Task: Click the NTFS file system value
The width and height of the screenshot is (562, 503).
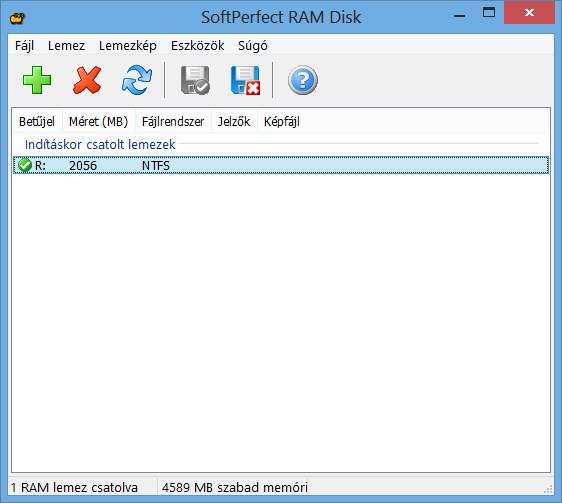Action: click(x=156, y=166)
